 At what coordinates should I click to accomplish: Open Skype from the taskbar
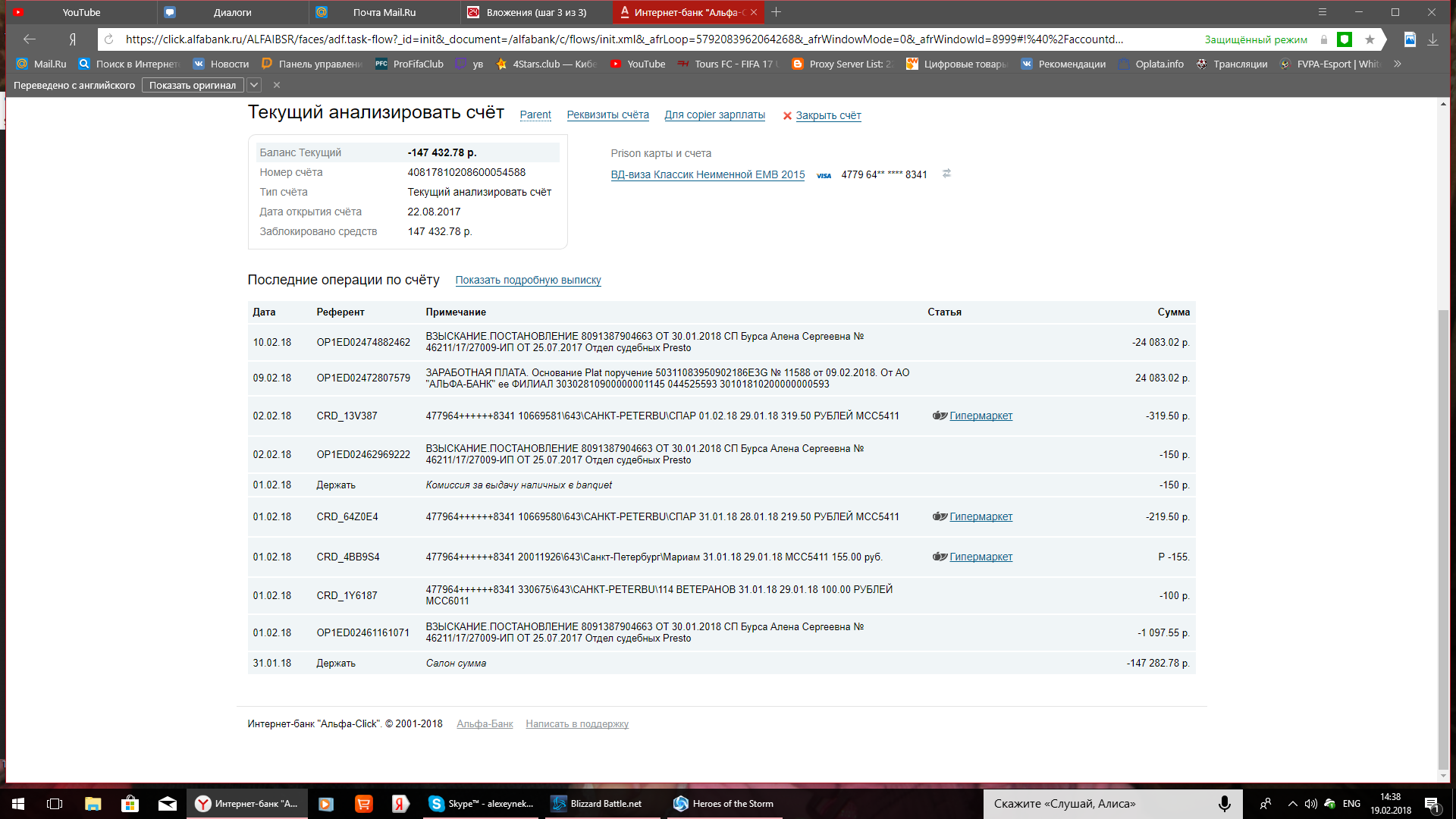(x=481, y=804)
